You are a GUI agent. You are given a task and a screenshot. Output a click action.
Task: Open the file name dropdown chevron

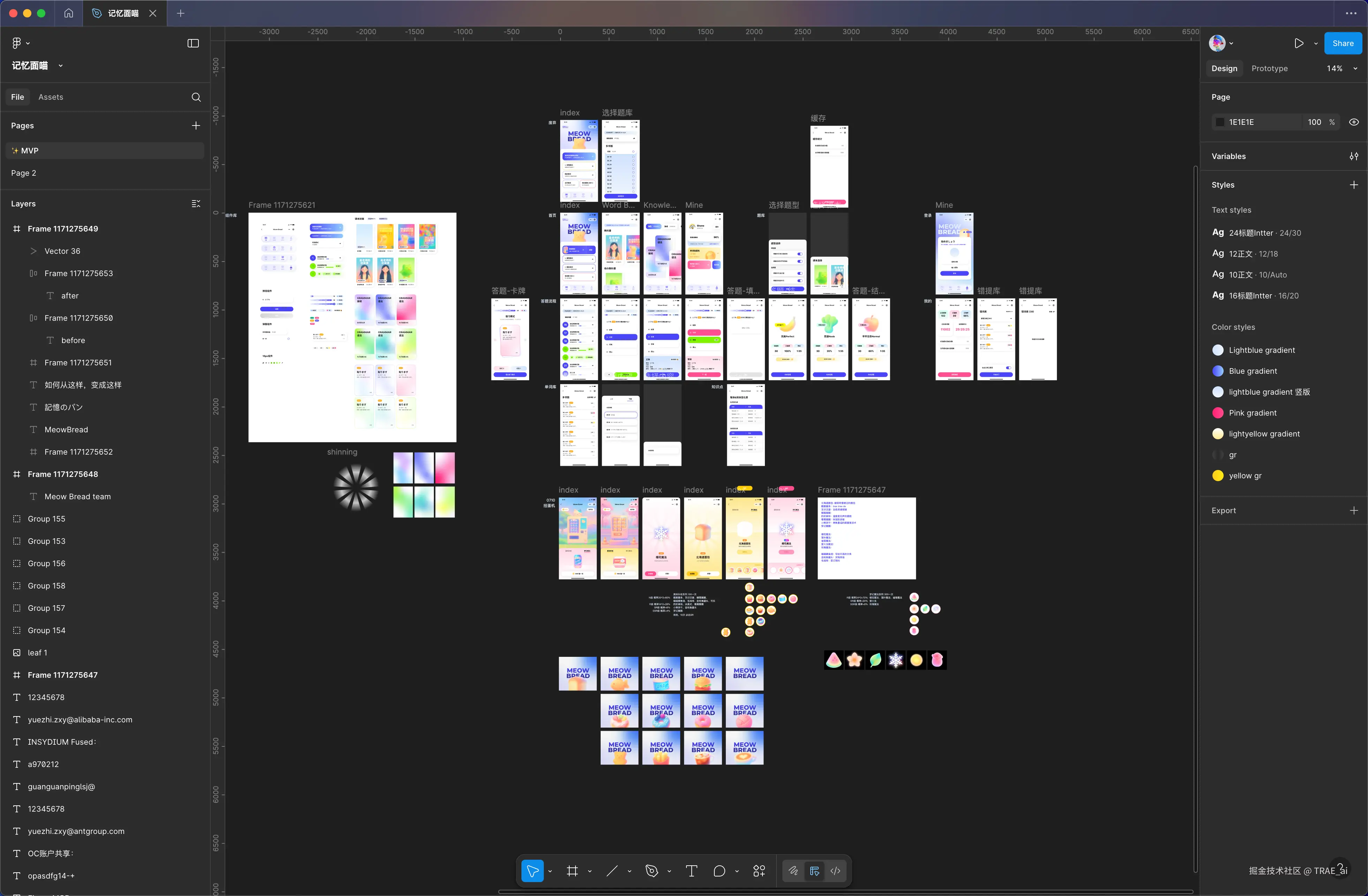60,66
